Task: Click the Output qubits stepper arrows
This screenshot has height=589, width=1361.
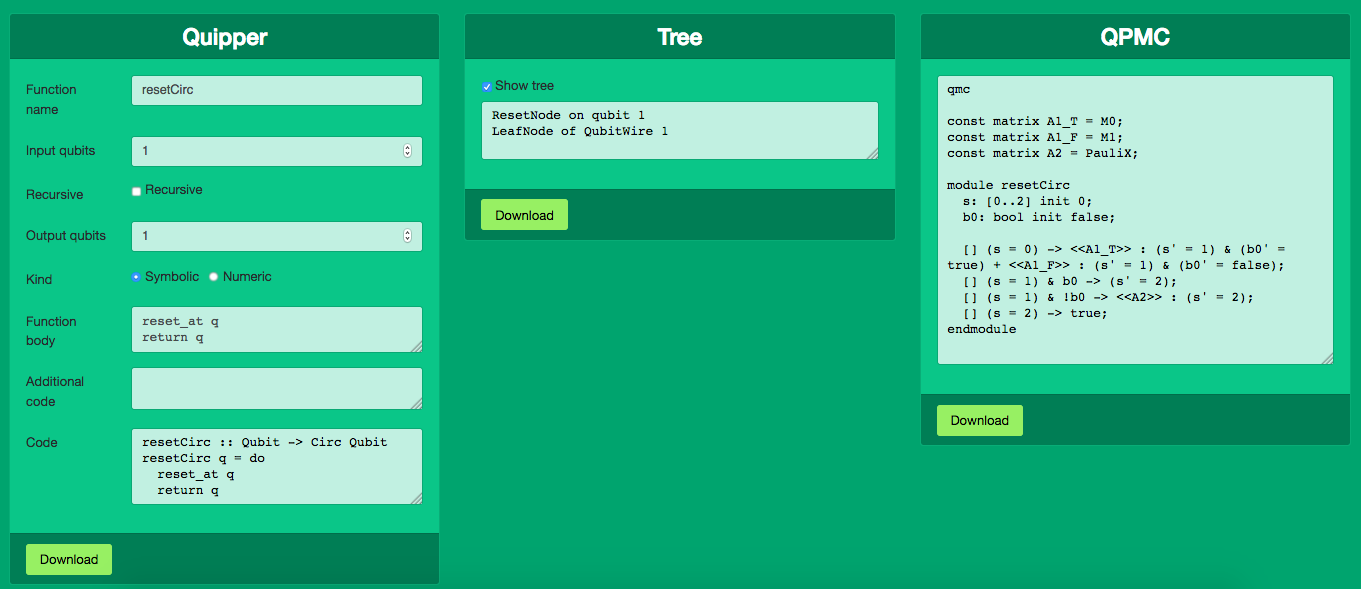Action: (x=407, y=236)
